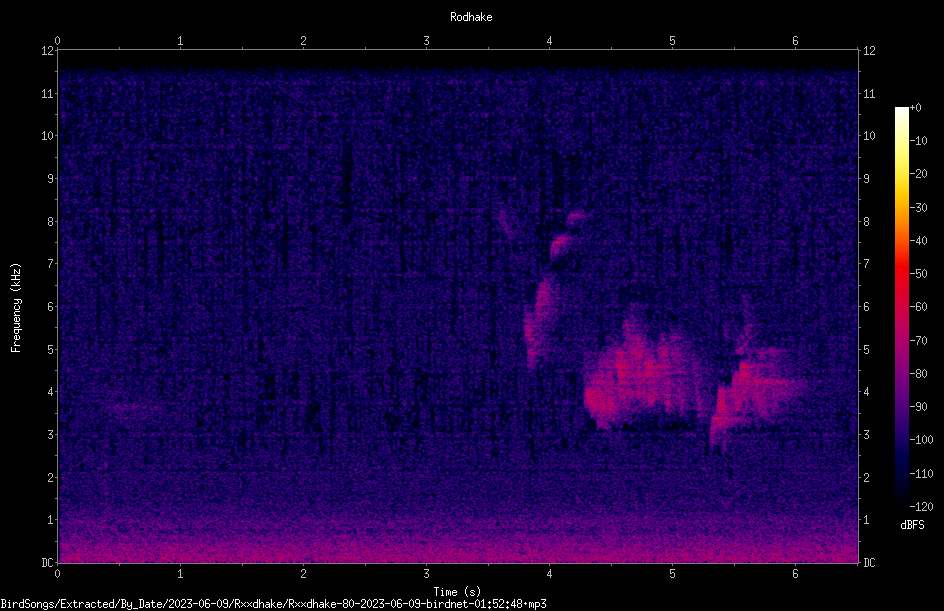Click the Frequency (kHz) axis label
This screenshot has height=611, width=944.
pyautogui.click(x=16, y=308)
